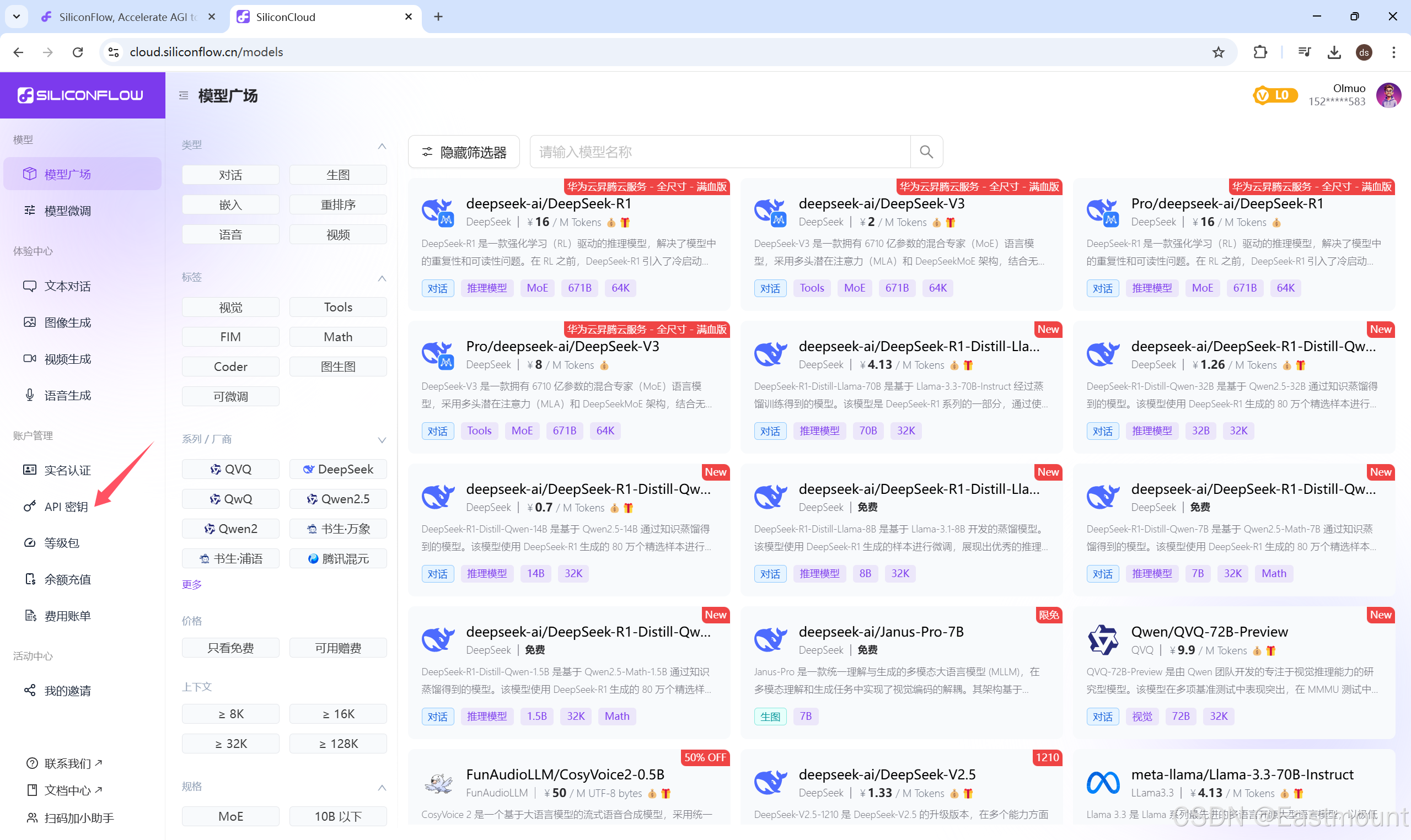
Task: Click the 更多 link under series
Action: 191,584
